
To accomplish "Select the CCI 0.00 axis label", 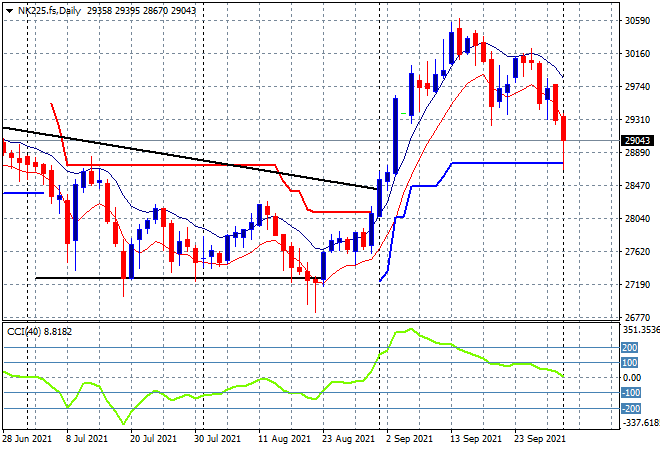I will point(632,378).
